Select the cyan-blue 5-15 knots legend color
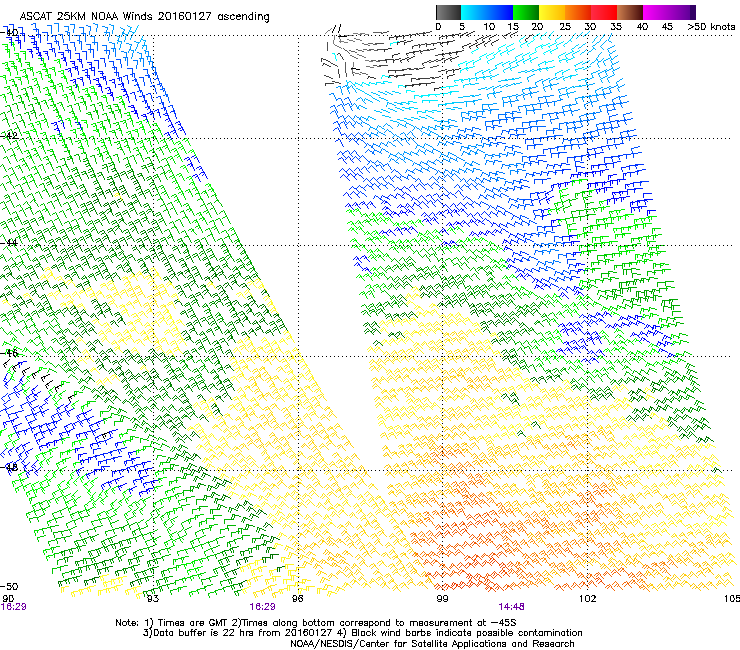740x650 pixels. (487, 12)
